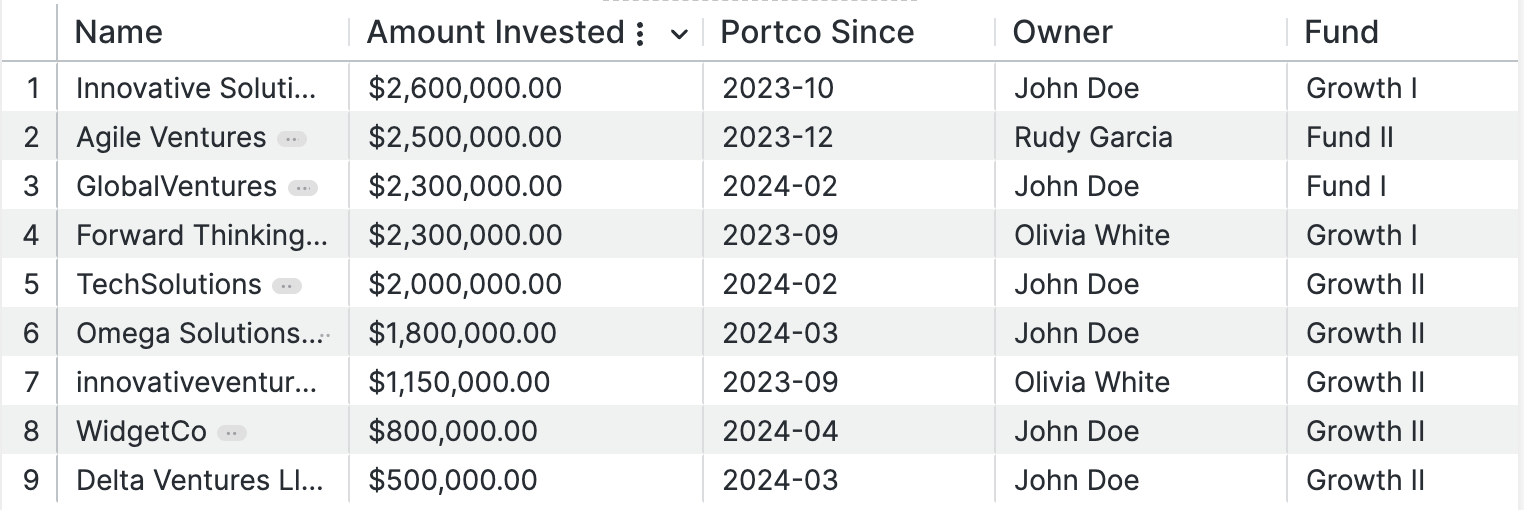This screenshot has height=510, width=1524.
Task: Select the Portco Since column header
Action: [x=849, y=32]
